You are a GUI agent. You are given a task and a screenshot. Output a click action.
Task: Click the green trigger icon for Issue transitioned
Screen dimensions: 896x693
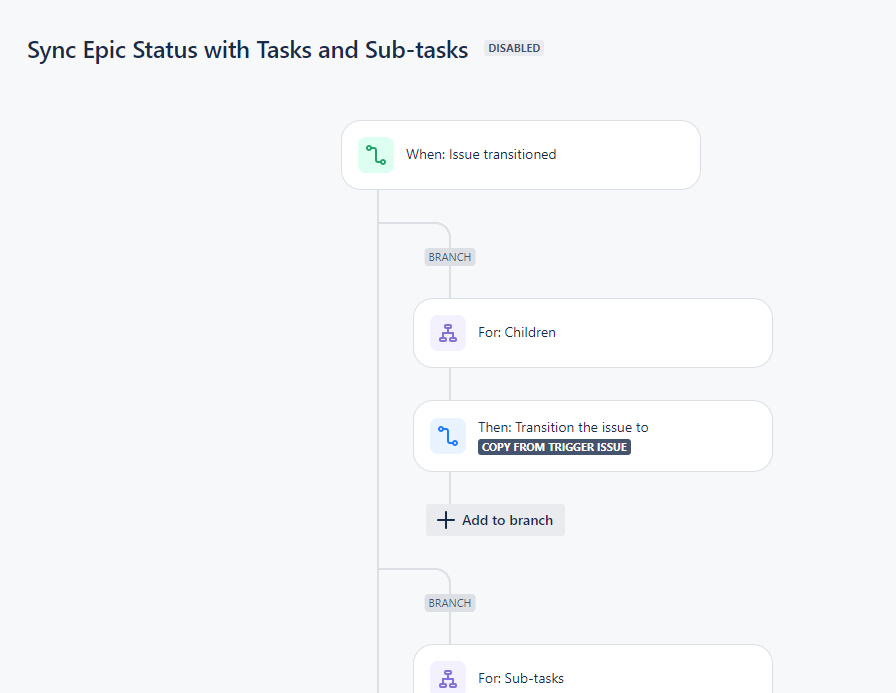(376, 155)
